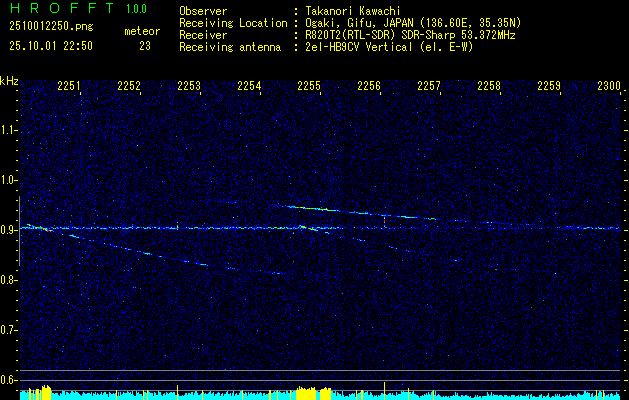Click the 0.9 frequency axis label
629x400 pixels.
click(x=8, y=230)
